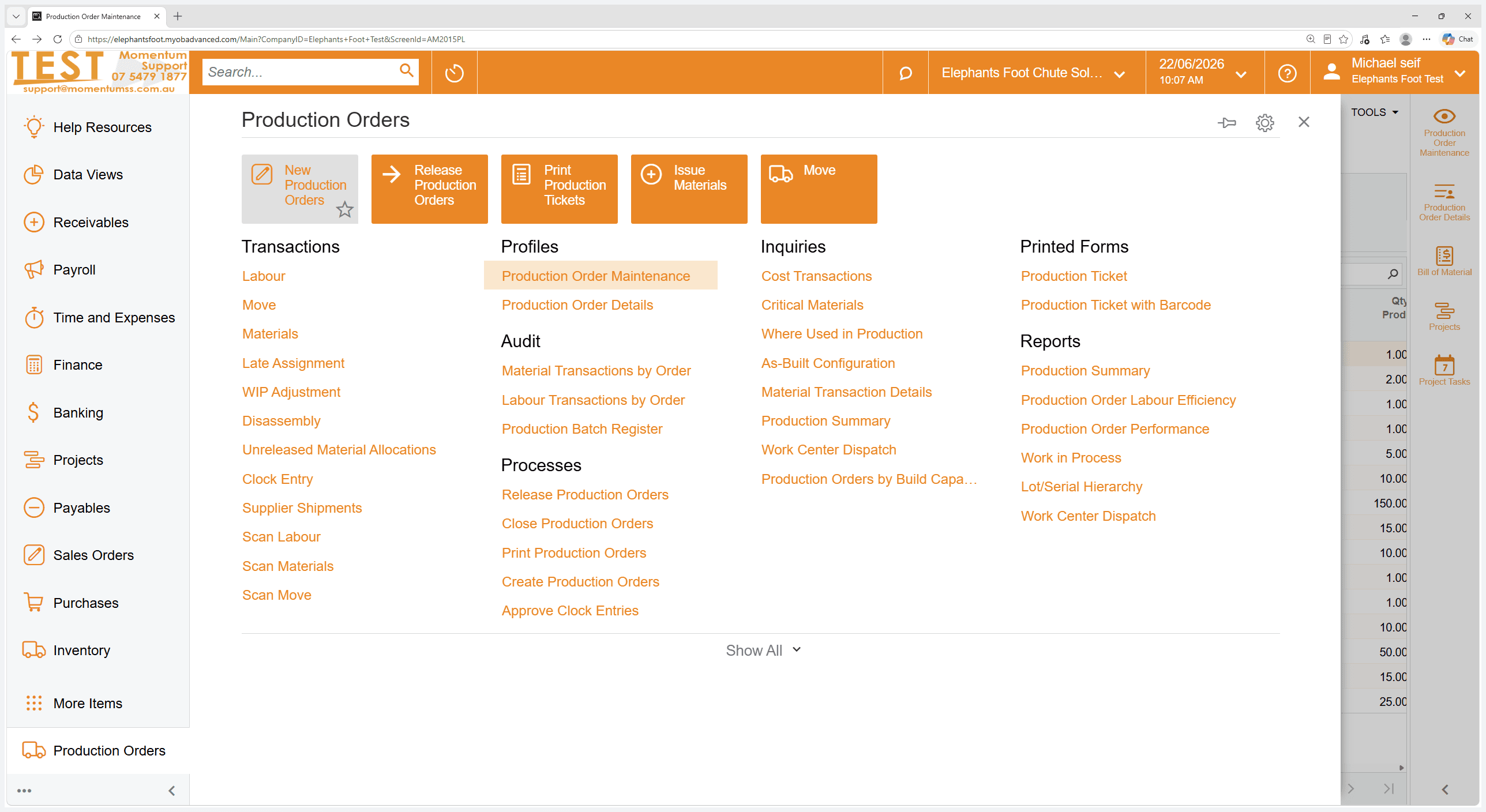Open the business date dropdown

pos(1205,73)
